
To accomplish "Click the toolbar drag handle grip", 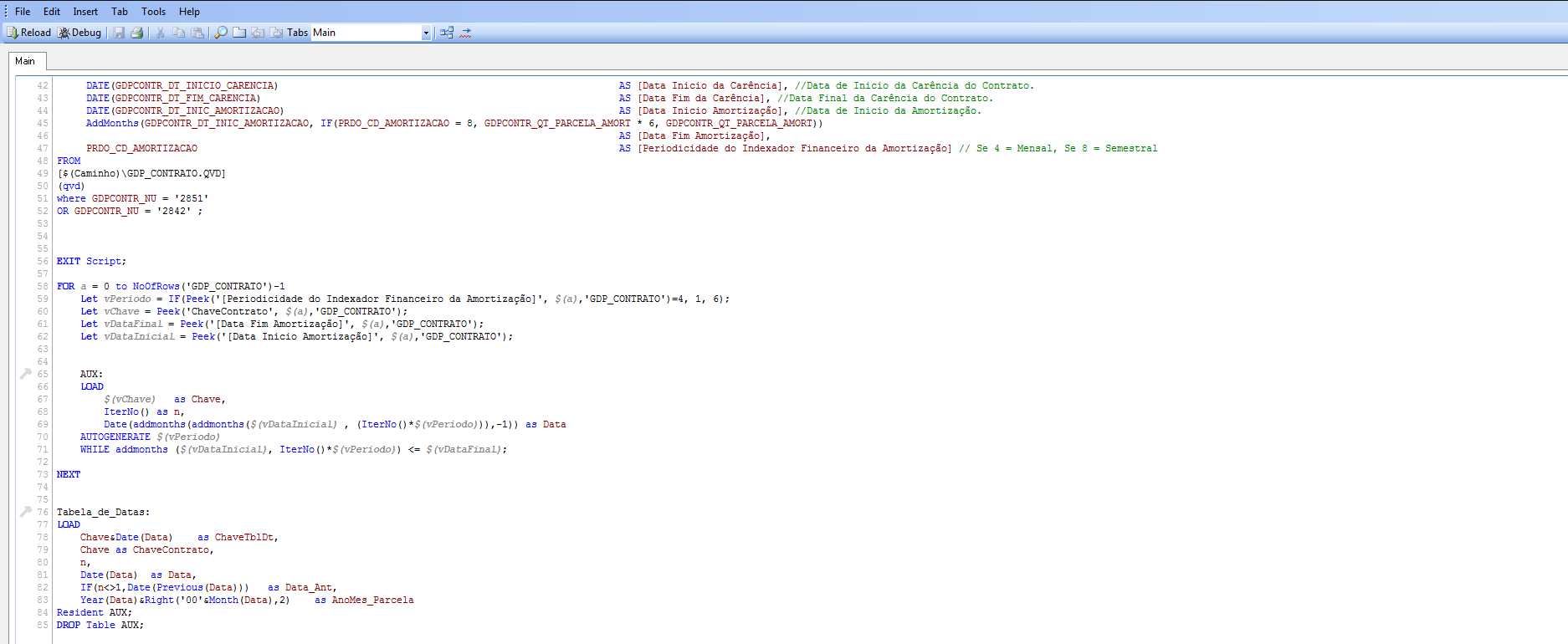I will click(4, 12).
